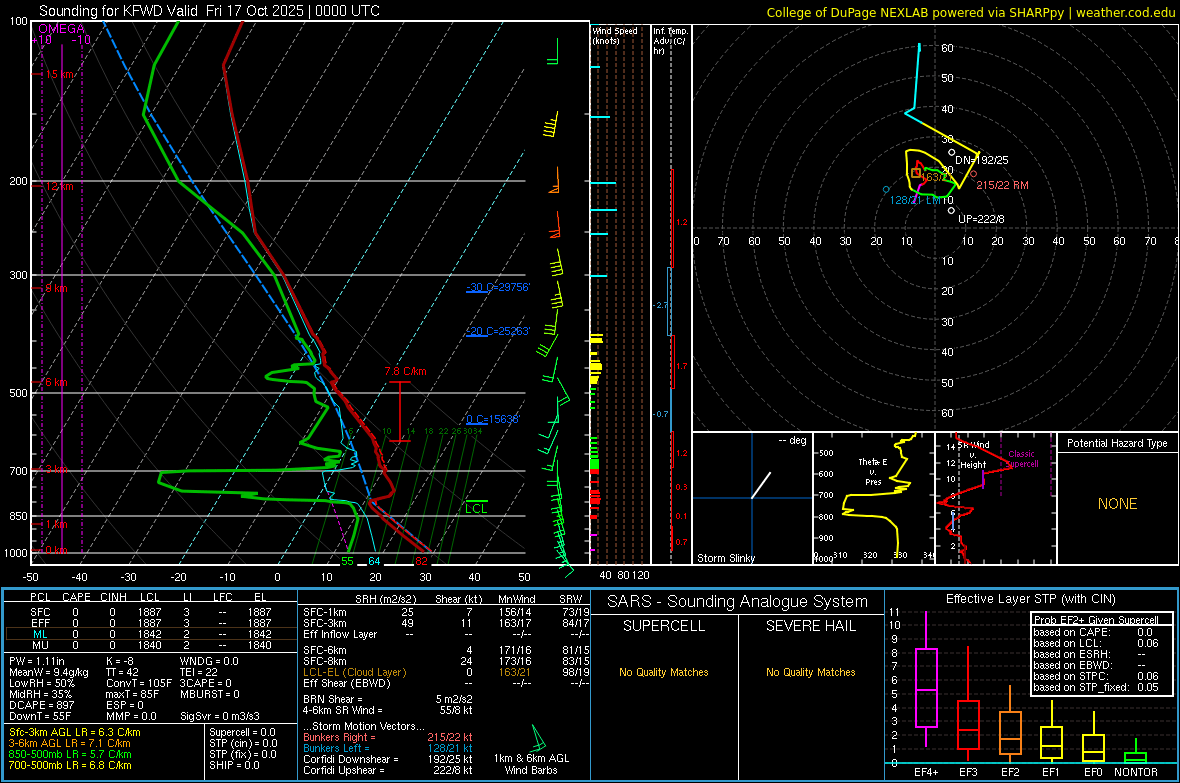
Task: Click the NONE hazard type value
Action: click(1117, 504)
